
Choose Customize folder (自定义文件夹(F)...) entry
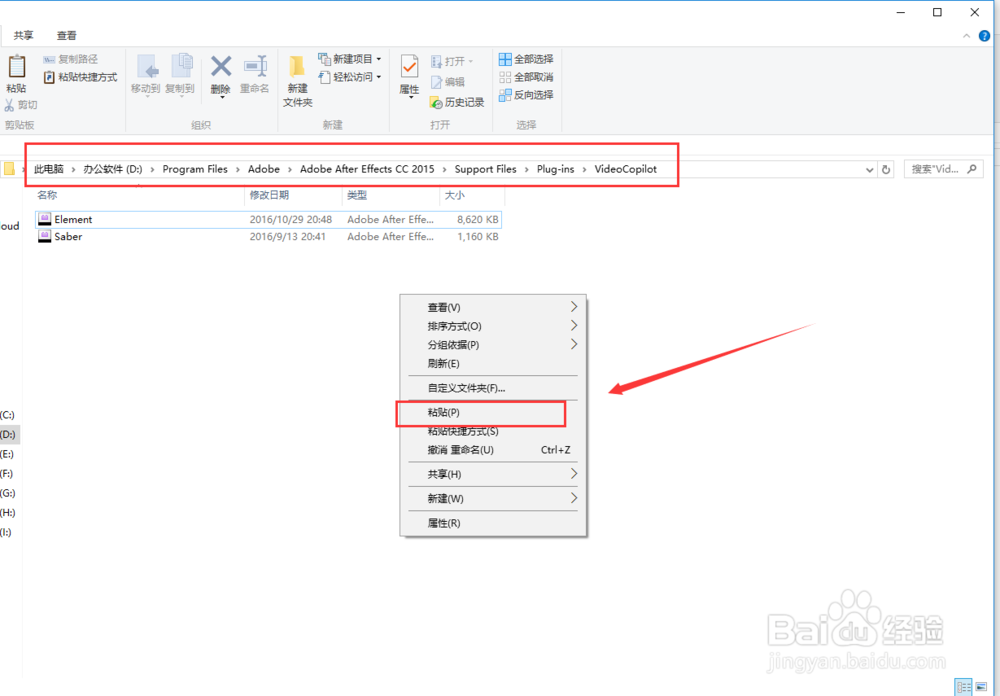click(x=493, y=388)
